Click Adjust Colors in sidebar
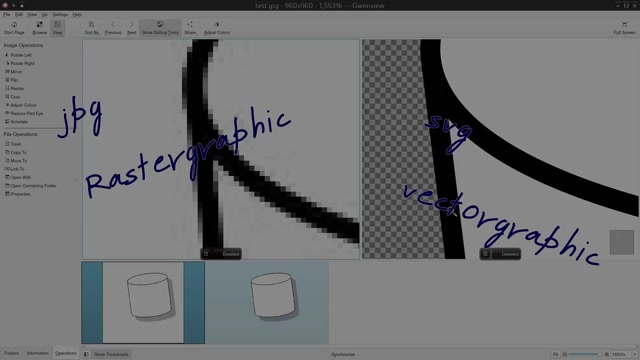Screen dimensions: 640x360 tap(20, 105)
